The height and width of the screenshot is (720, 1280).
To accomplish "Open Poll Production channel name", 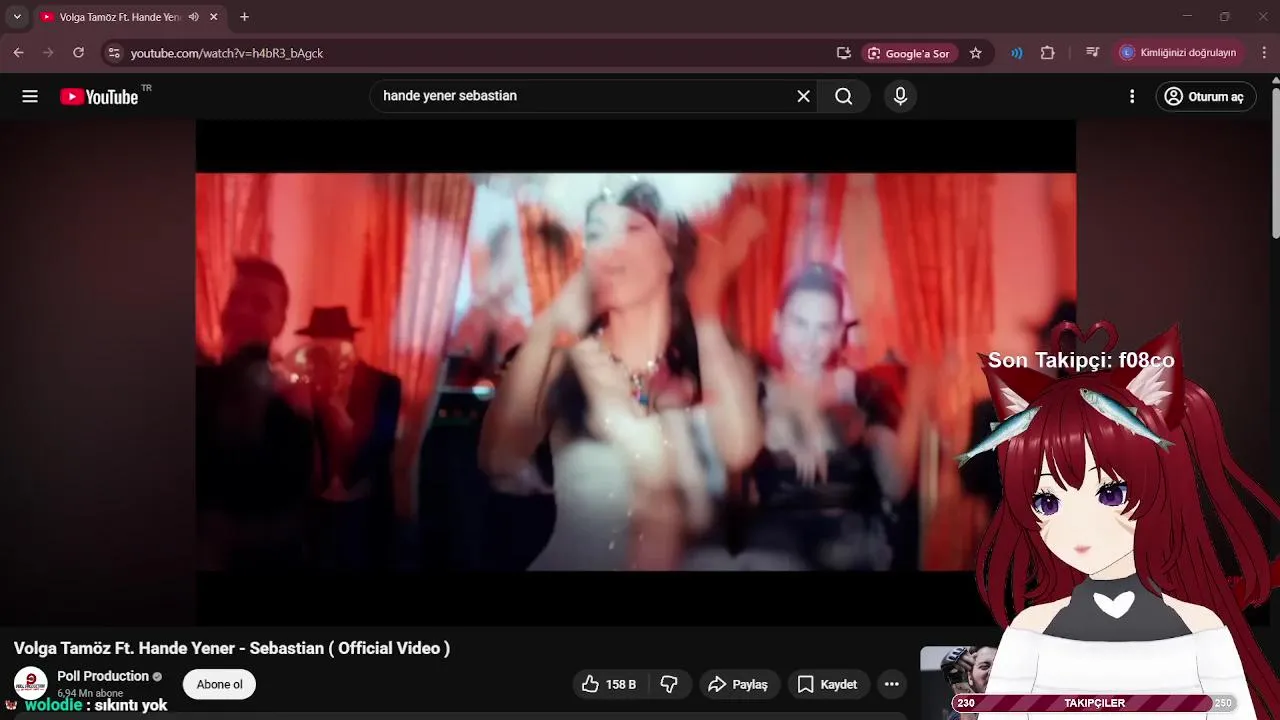I will click(103, 676).
